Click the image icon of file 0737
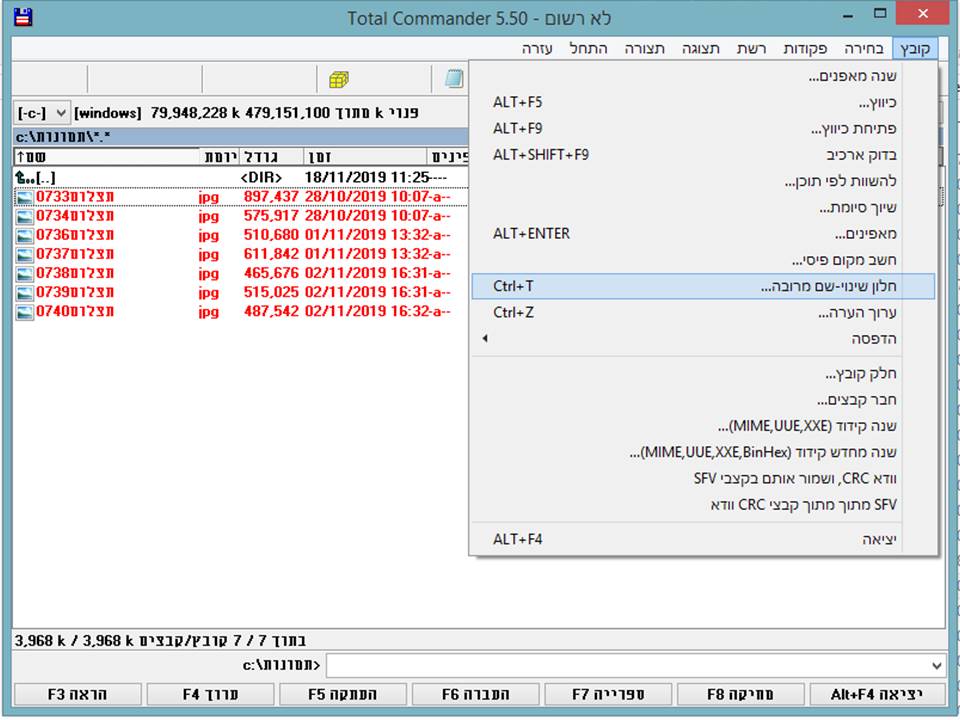Viewport: 960px width, 720px height. point(24,254)
